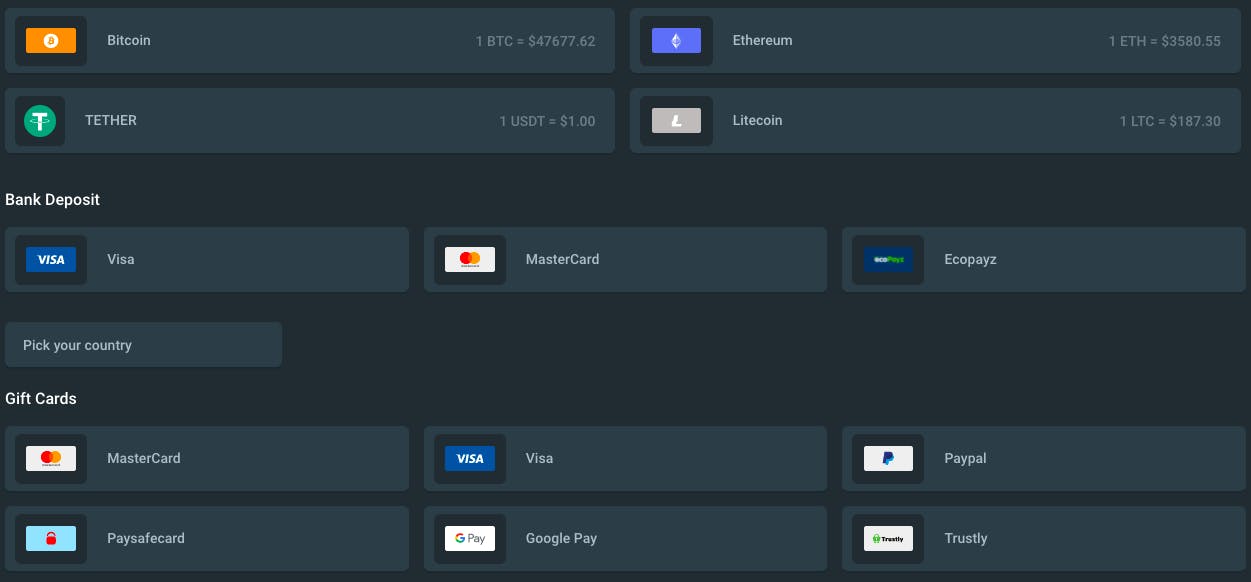Select the MasterCard label under Bank Deposit
The image size is (1251, 582).
click(x=562, y=260)
